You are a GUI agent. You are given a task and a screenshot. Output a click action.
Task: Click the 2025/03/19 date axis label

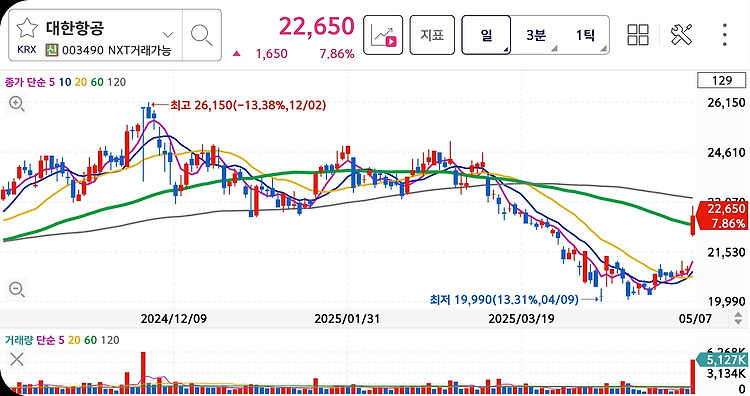[521, 319]
